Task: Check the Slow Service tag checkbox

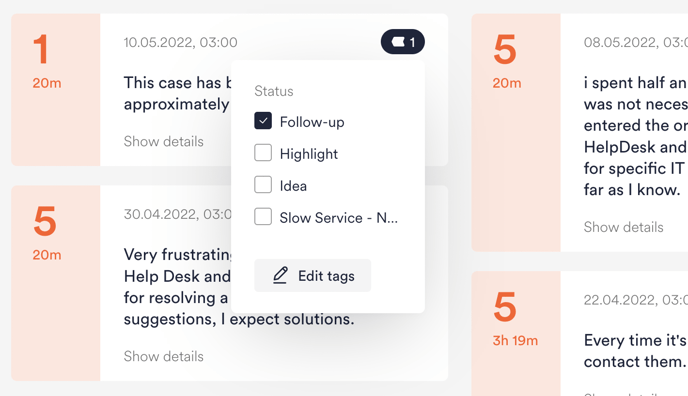Action: pyautogui.click(x=263, y=217)
